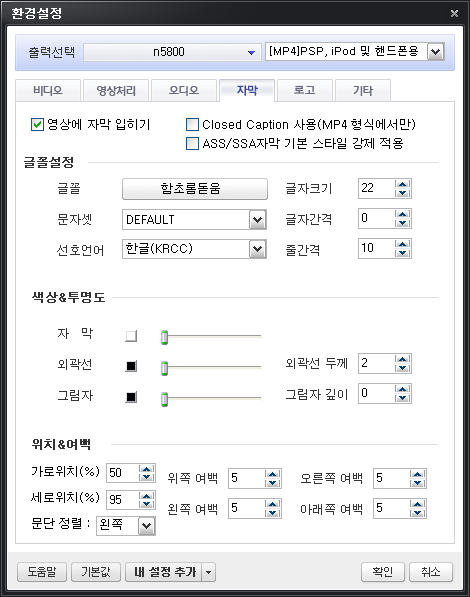This screenshot has height=597, width=470.
Task: Click the 내 설정 추가 button
Action: [x=165, y=571]
